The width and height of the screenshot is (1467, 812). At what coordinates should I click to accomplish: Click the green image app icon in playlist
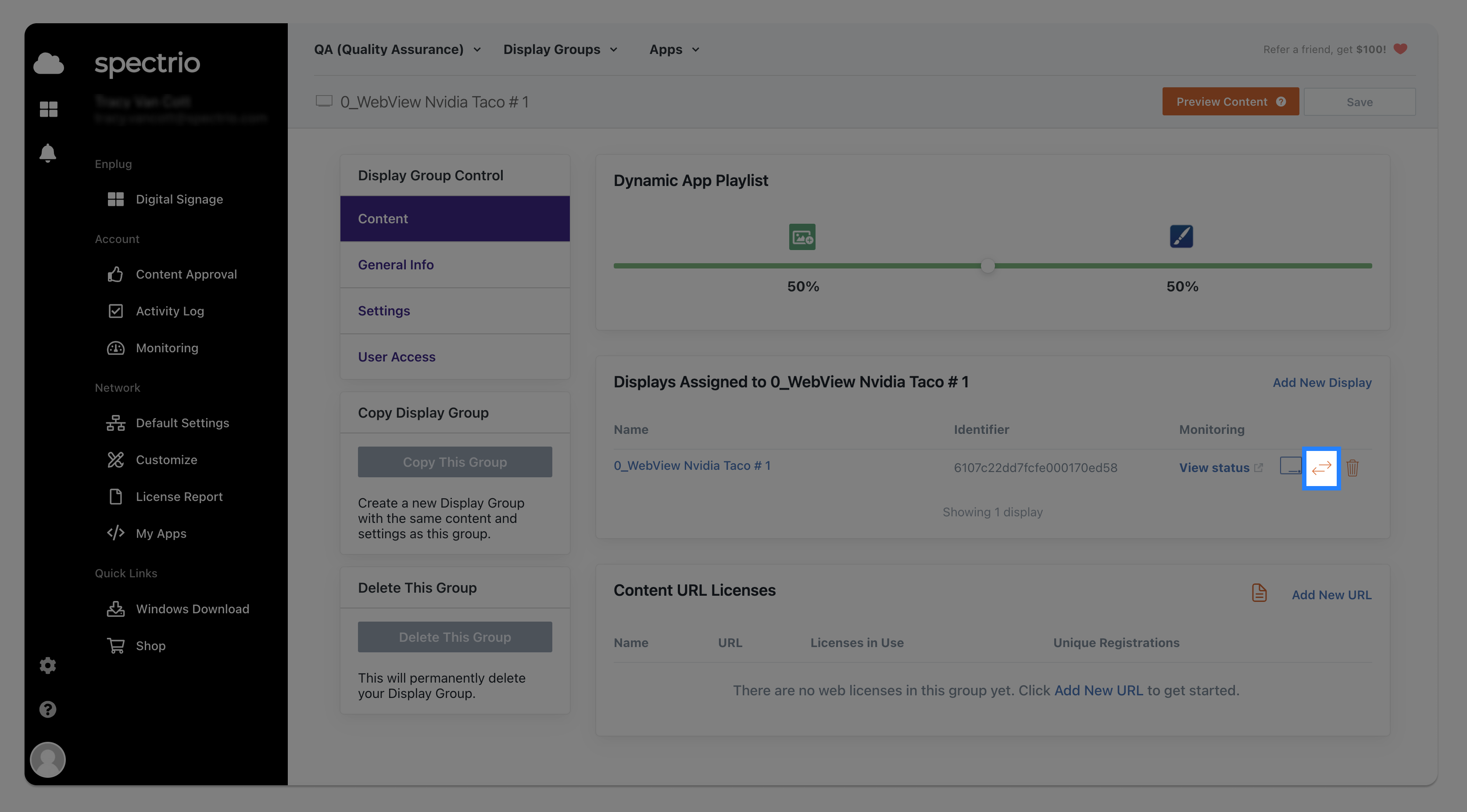click(802, 237)
